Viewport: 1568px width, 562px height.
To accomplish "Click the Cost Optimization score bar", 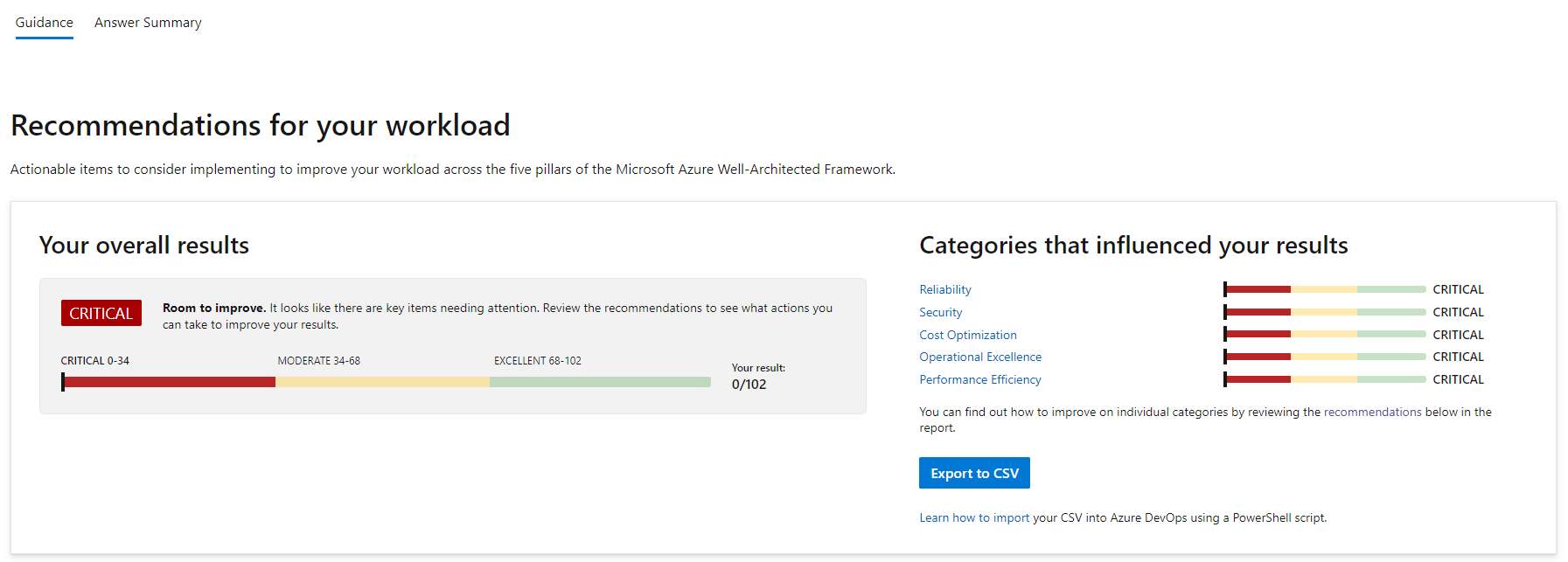I will pos(1325,335).
